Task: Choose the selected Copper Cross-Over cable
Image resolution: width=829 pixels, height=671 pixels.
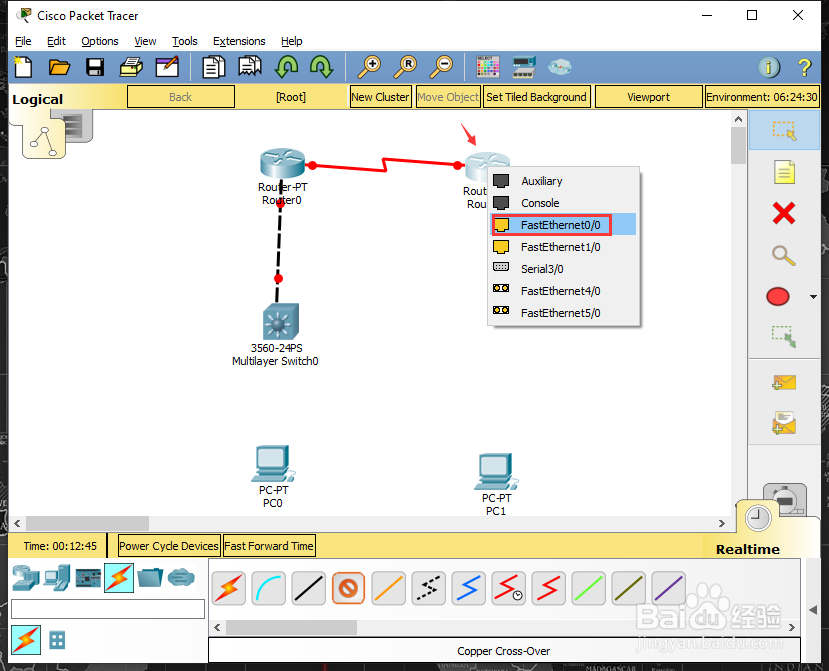Action: [x=348, y=588]
